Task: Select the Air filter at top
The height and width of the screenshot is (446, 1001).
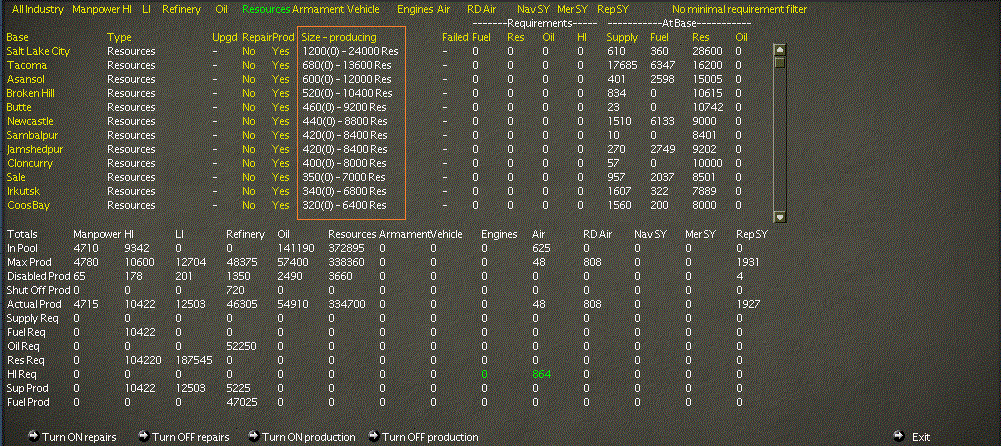Action: point(444,10)
